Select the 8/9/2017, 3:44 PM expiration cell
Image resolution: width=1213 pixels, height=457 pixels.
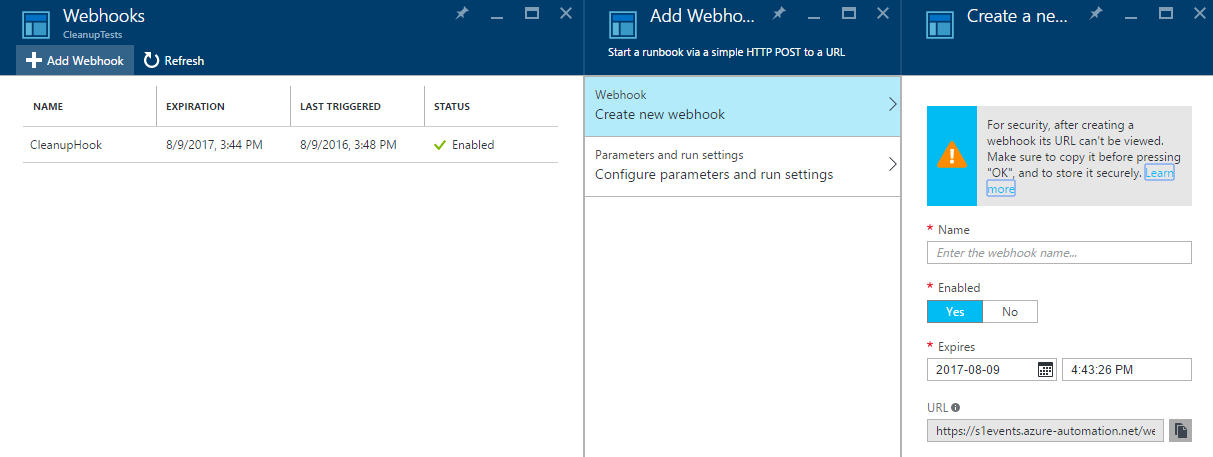click(214, 145)
